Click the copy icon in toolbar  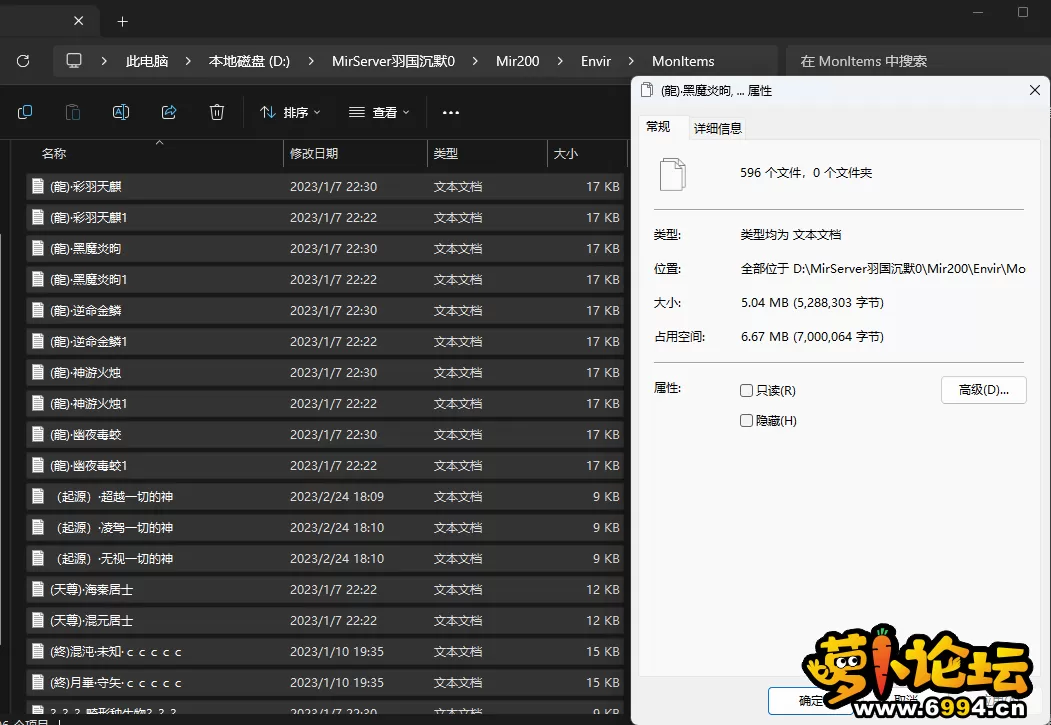(x=25, y=112)
